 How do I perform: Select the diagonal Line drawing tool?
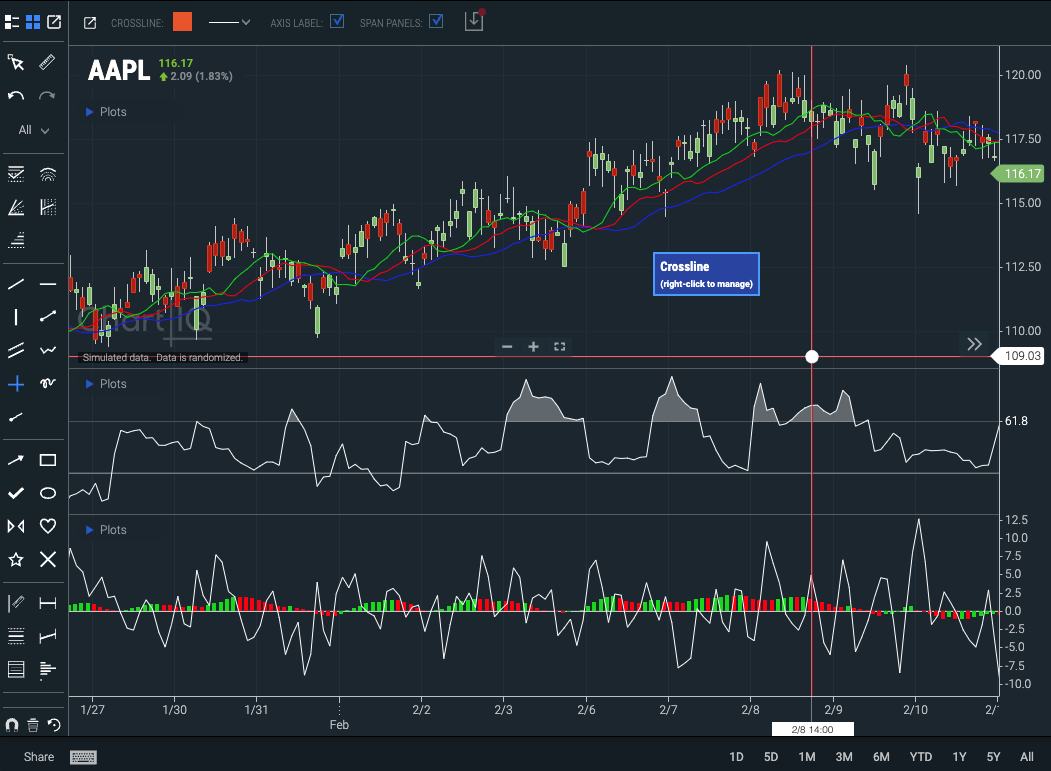tap(16, 284)
